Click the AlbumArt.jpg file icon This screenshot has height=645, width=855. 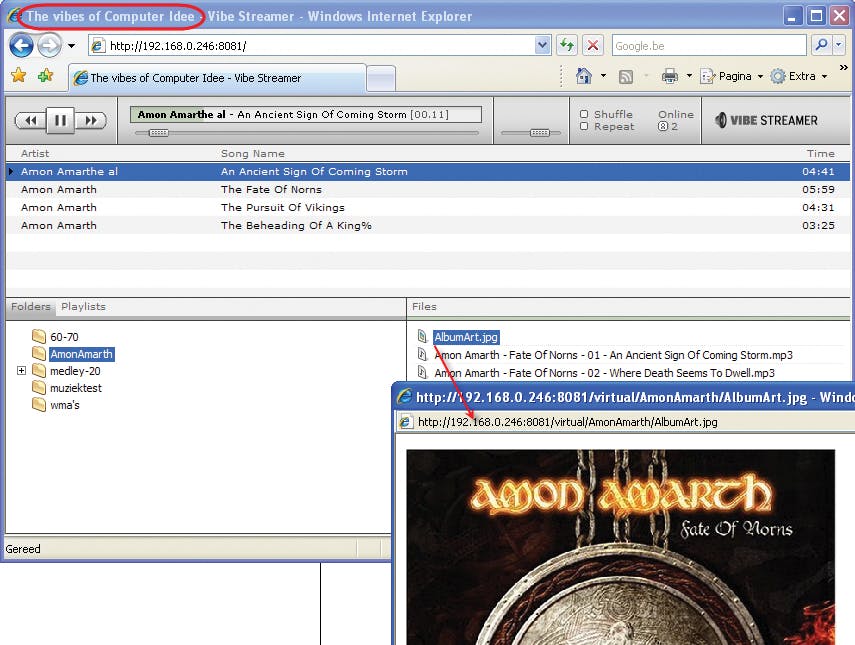(x=422, y=336)
